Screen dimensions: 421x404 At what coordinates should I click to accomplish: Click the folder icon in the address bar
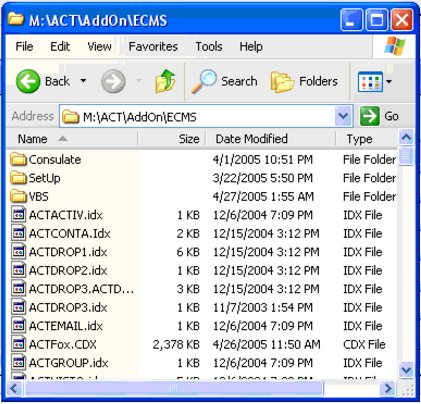click(x=71, y=117)
